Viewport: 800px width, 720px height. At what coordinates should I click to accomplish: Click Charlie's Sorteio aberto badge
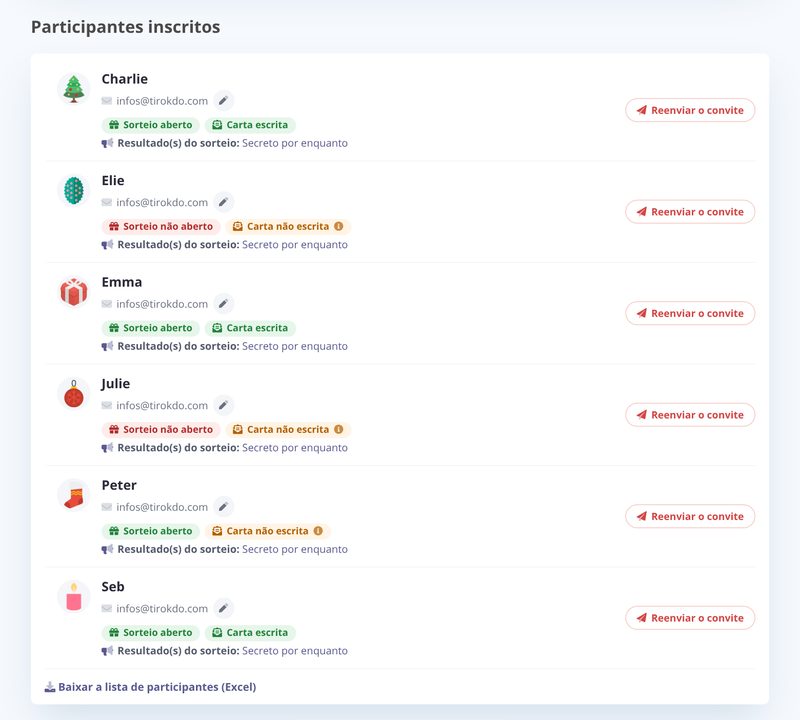coord(151,125)
